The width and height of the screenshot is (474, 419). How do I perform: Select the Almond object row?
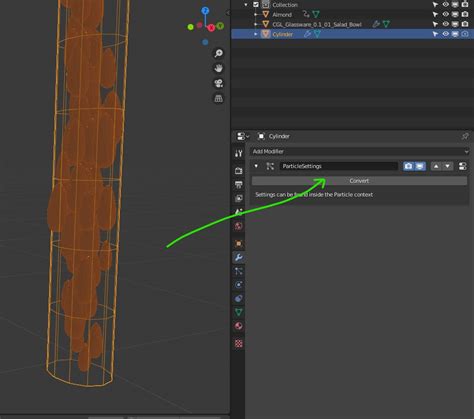coord(352,14)
